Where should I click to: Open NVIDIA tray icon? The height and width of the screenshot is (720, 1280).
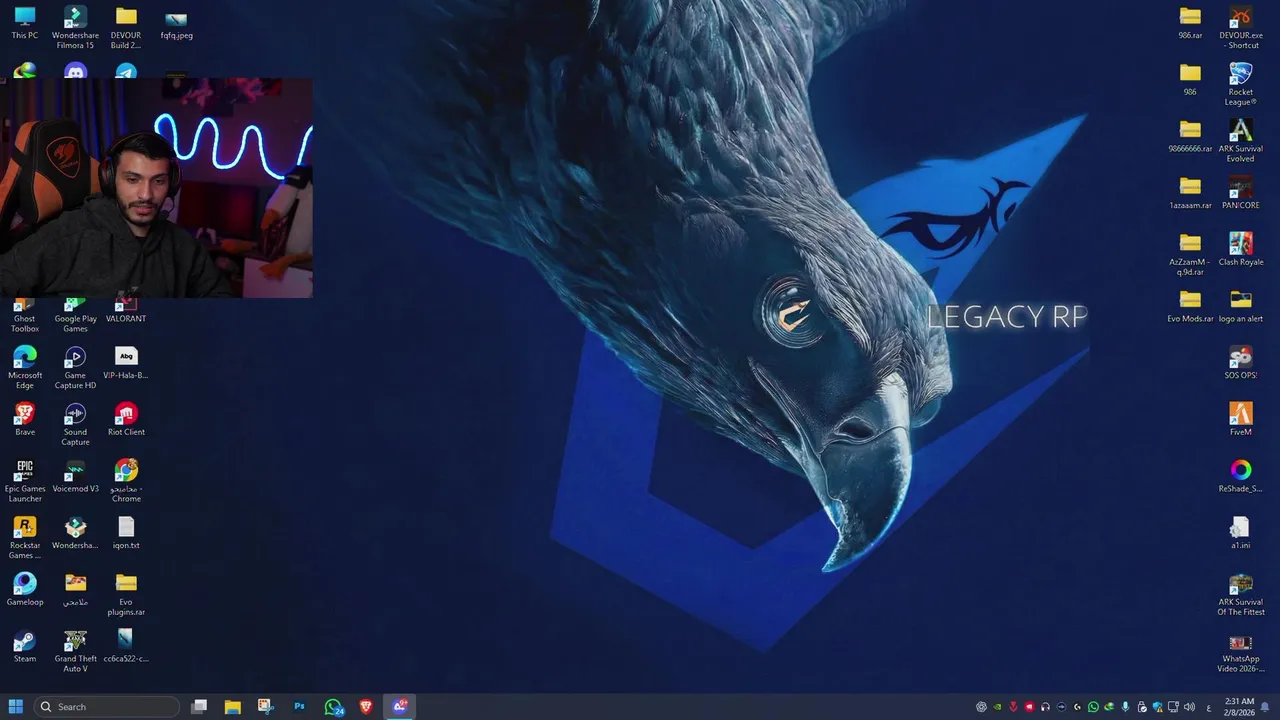[997, 707]
